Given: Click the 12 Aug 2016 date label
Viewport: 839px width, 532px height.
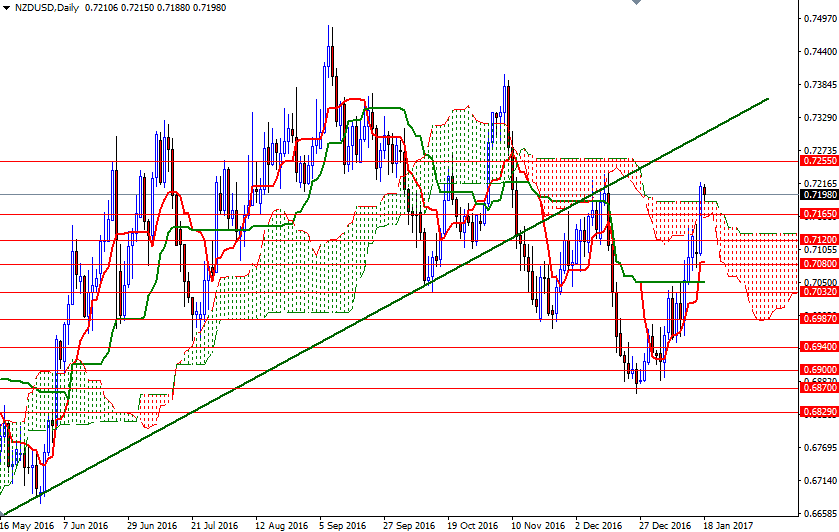Looking at the screenshot, I should [x=281, y=526].
